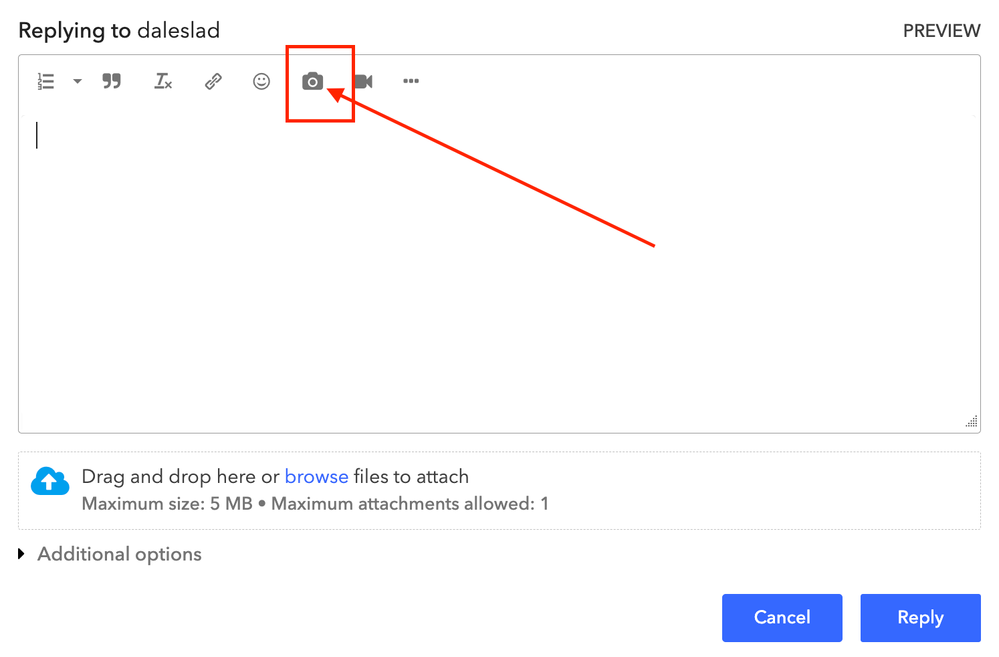Open the emoji smiley picker

261,82
